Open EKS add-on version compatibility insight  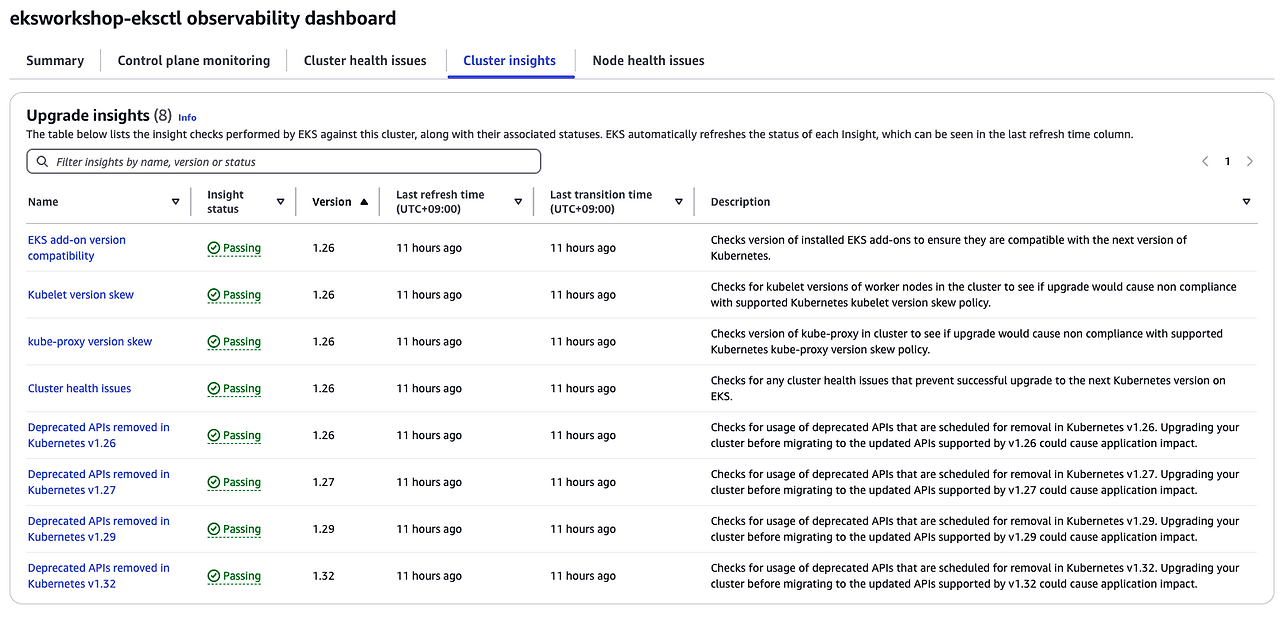77,248
